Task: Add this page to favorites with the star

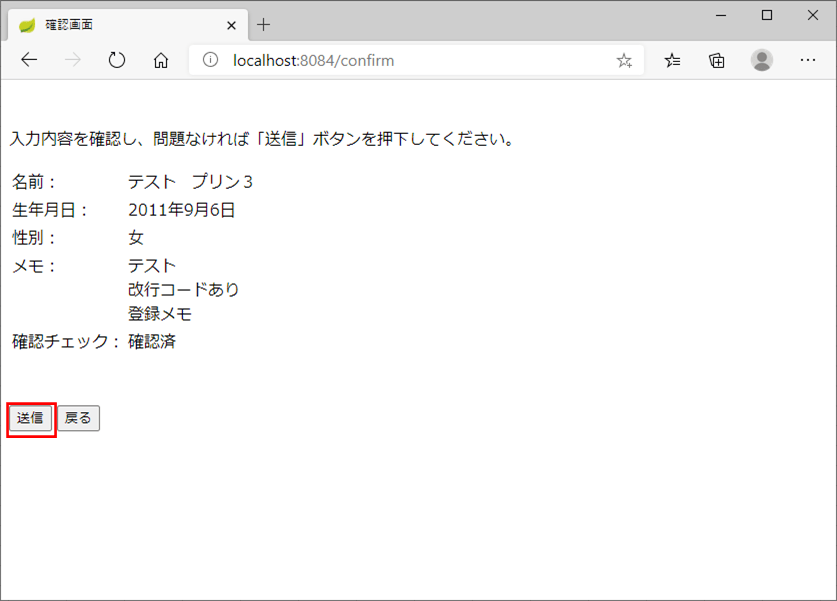Action: tap(624, 60)
